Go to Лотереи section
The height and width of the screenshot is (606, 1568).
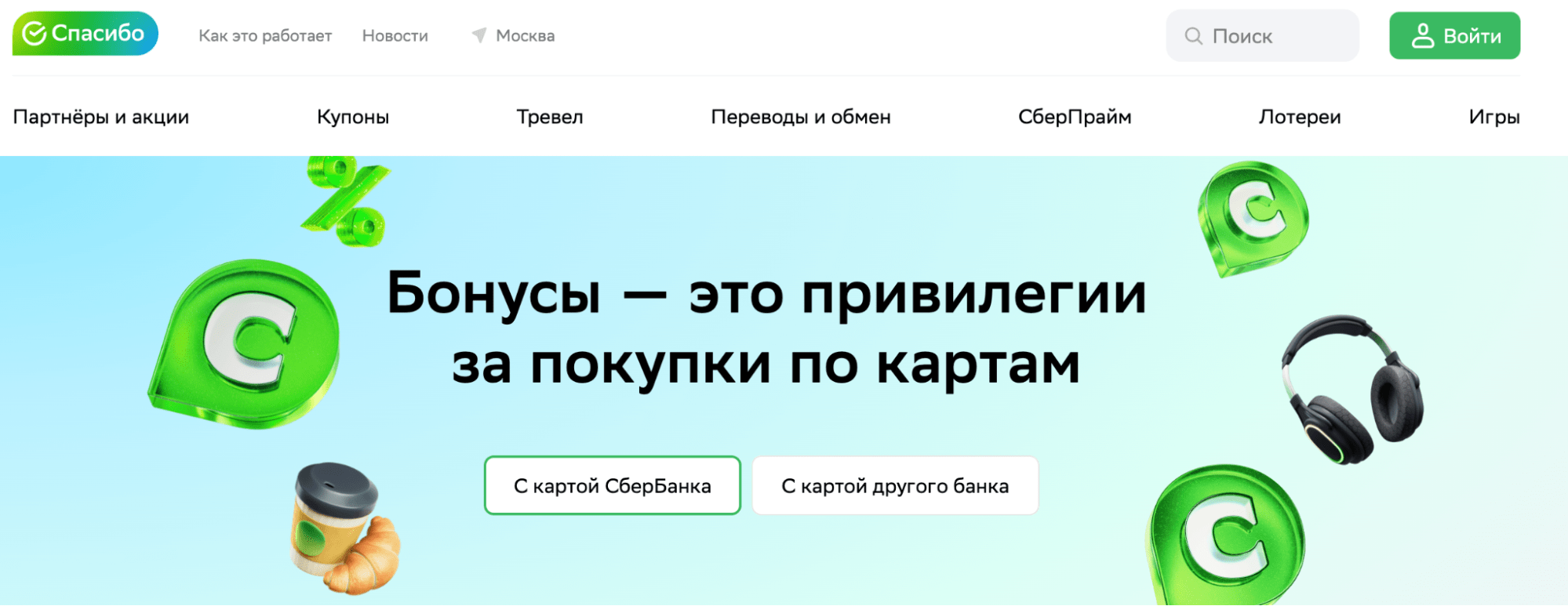(1300, 117)
